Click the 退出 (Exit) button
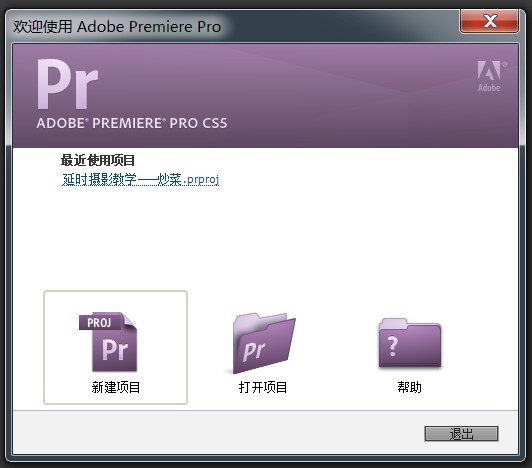This screenshot has height=468, width=532. point(461,434)
